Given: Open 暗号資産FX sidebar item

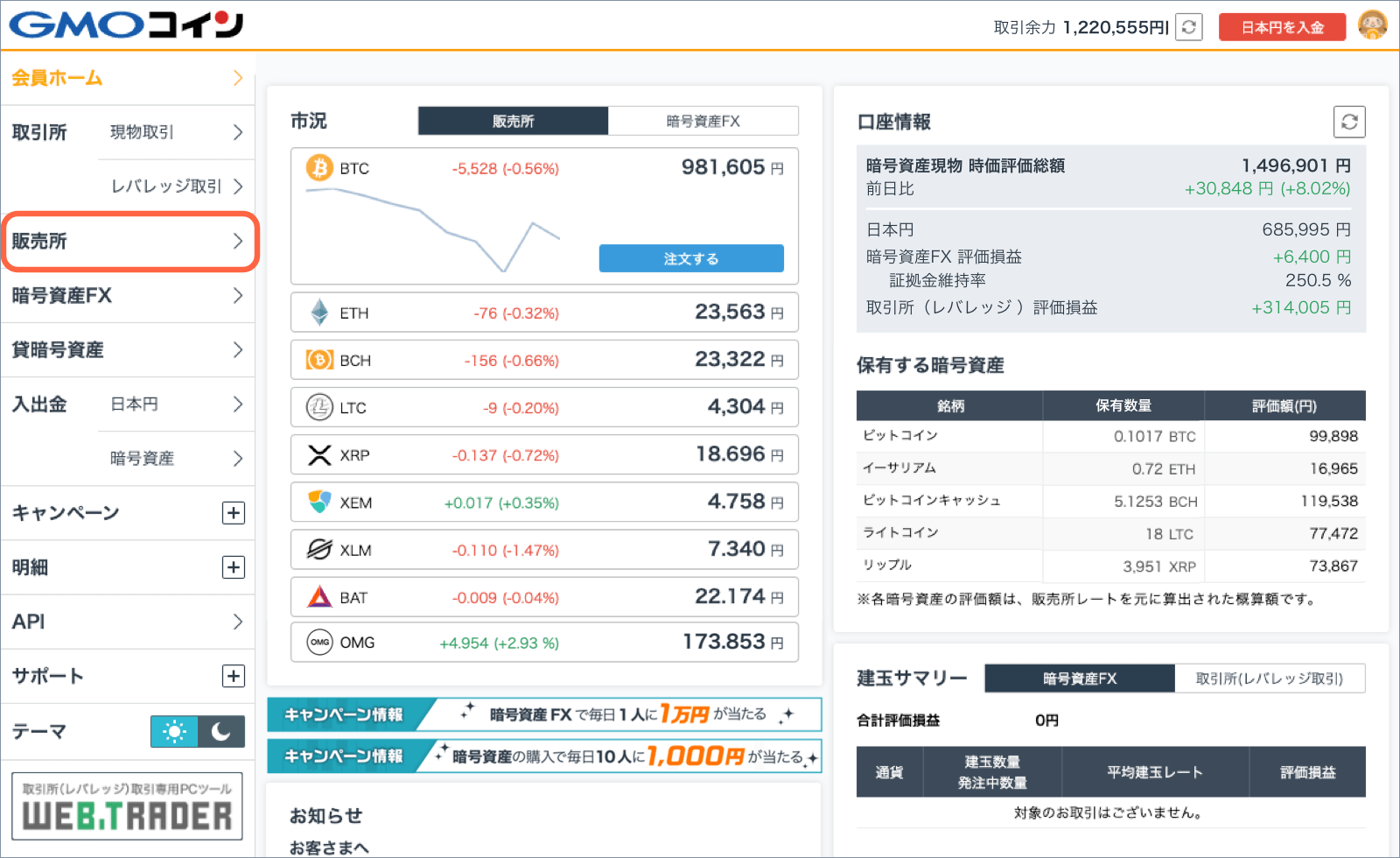Looking at the screenshot, I should [x=128, y=295].
